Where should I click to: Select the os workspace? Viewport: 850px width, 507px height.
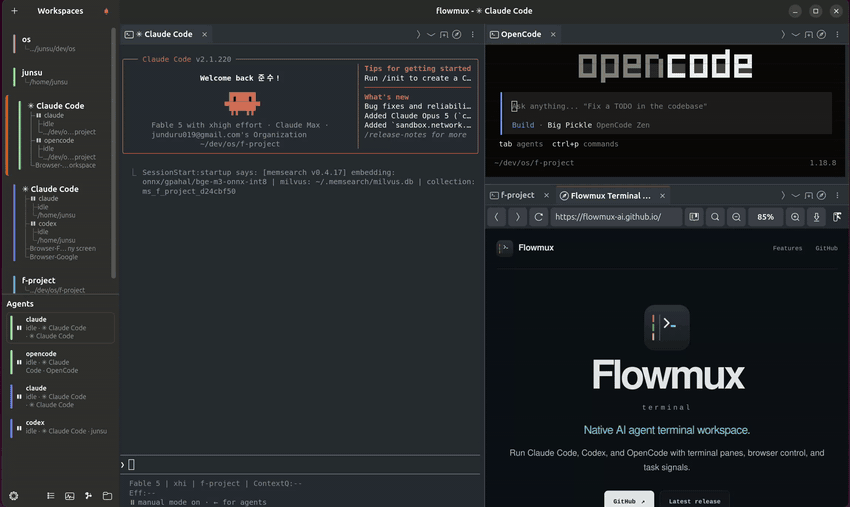(60, 43)
